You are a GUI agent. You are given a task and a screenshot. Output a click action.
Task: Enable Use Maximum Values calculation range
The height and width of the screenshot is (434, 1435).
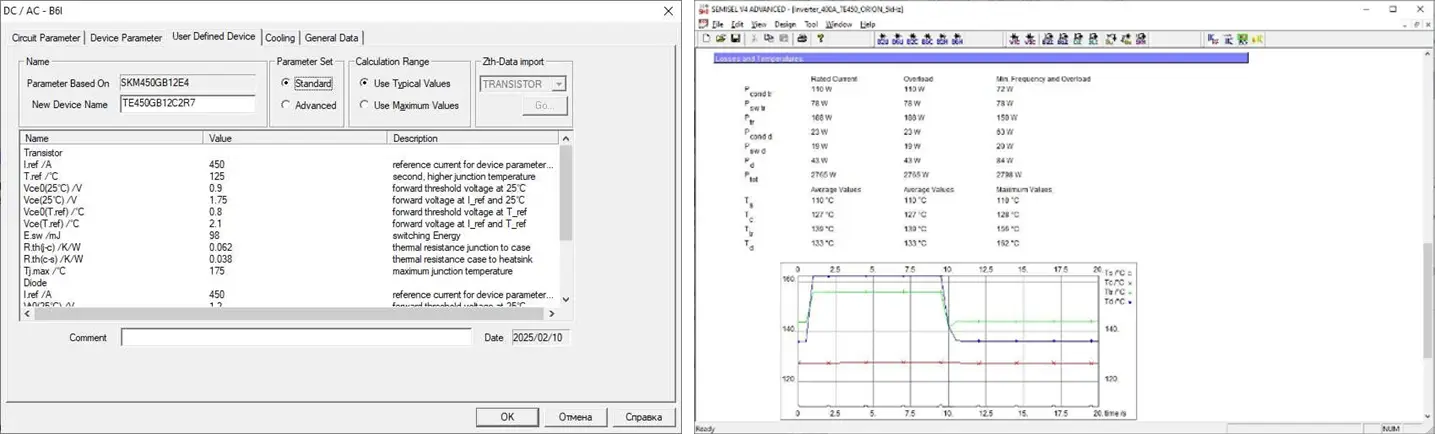(x=364, y=105)
